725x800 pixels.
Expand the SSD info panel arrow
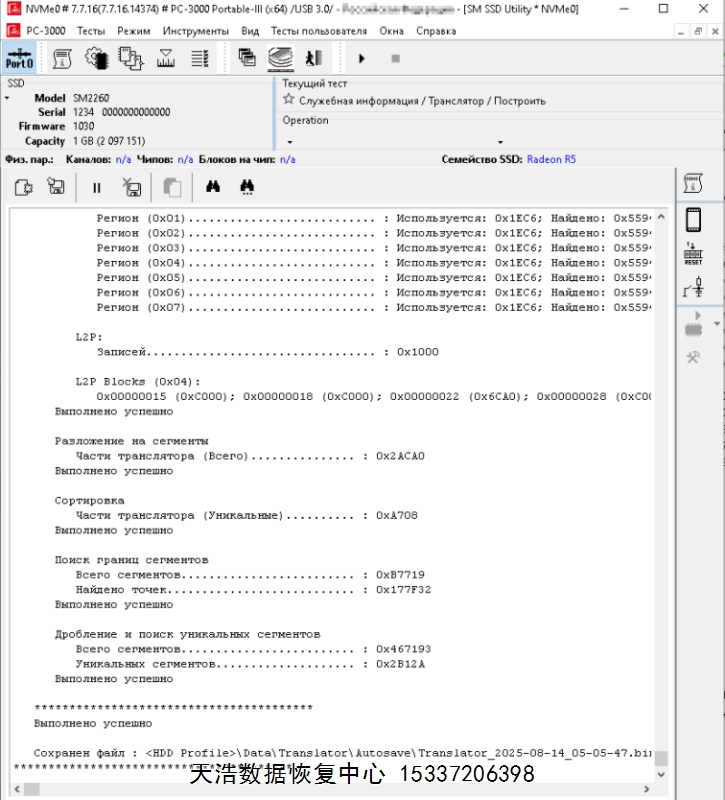(x=8, y=98)
